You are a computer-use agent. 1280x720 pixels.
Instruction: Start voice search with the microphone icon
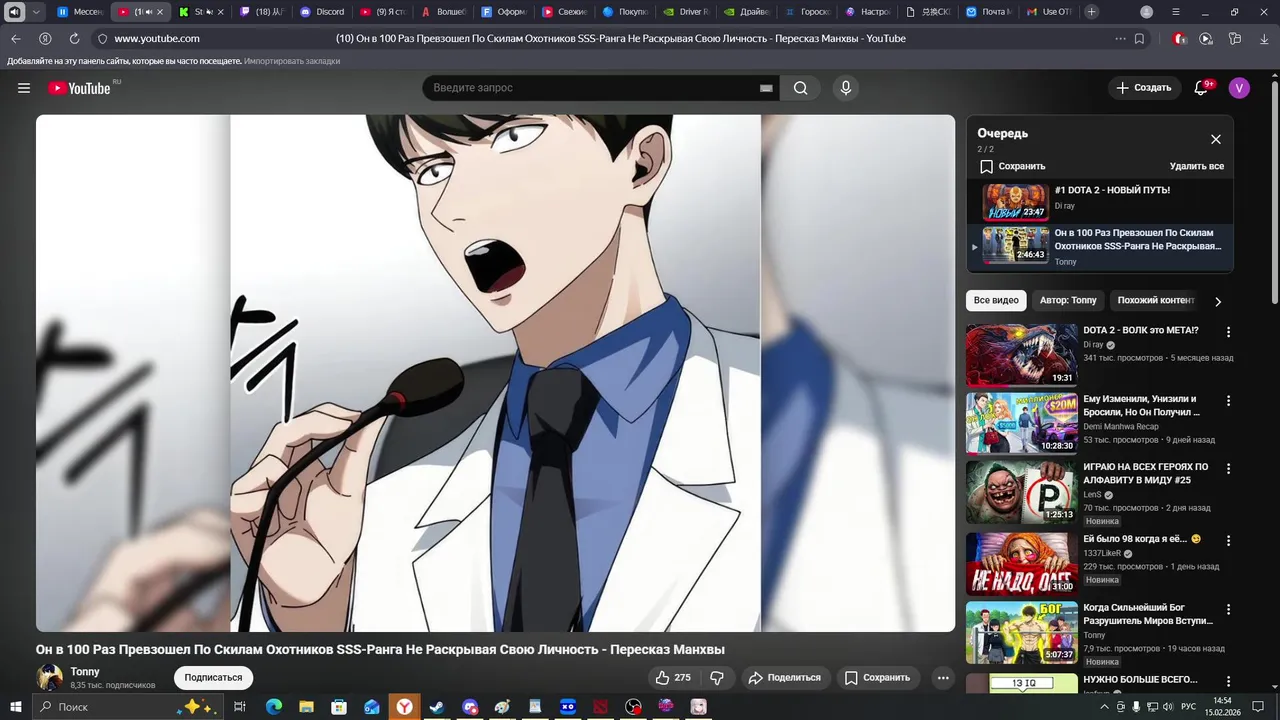(846, 88)
